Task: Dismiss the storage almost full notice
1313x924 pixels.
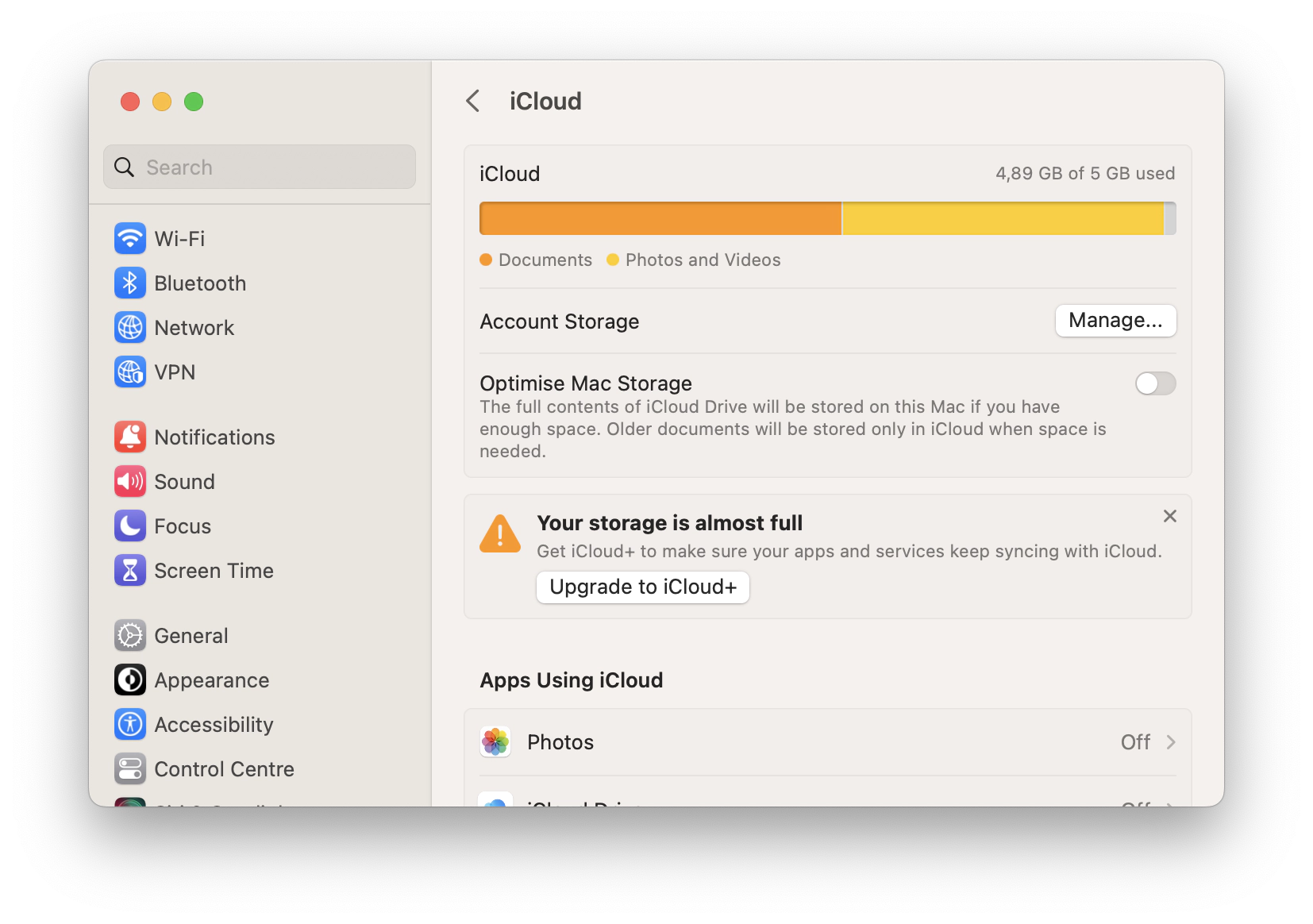Action: coord(1170,516)
